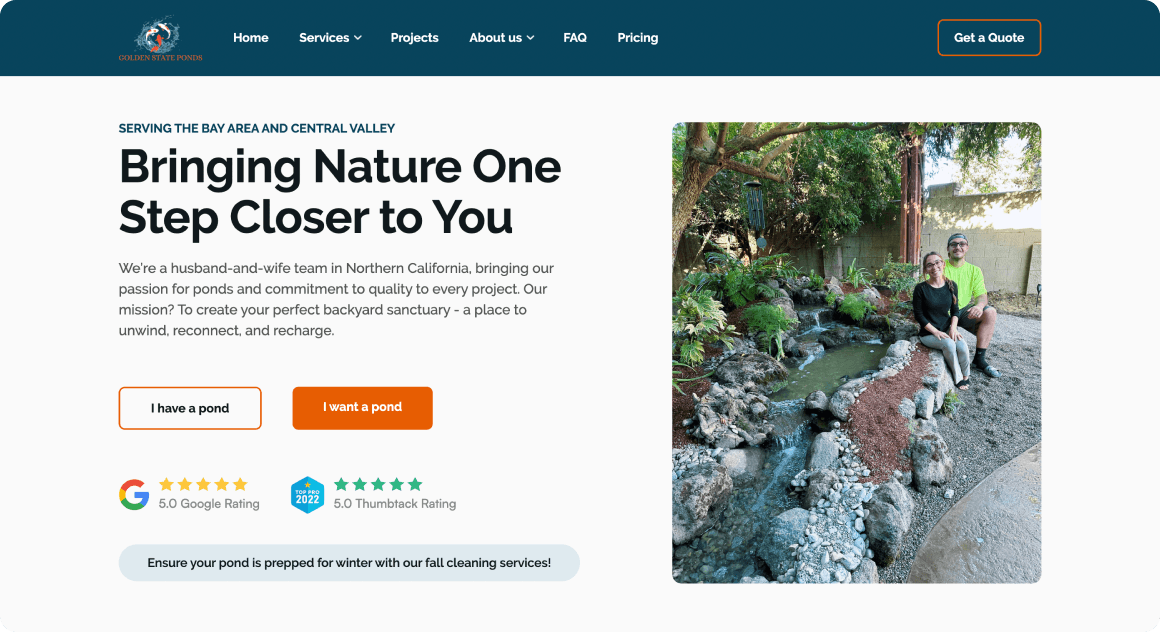This screenshot has width=1160, height=632.
Task: Go to the Projects page
Action: (x=414, y=38)
